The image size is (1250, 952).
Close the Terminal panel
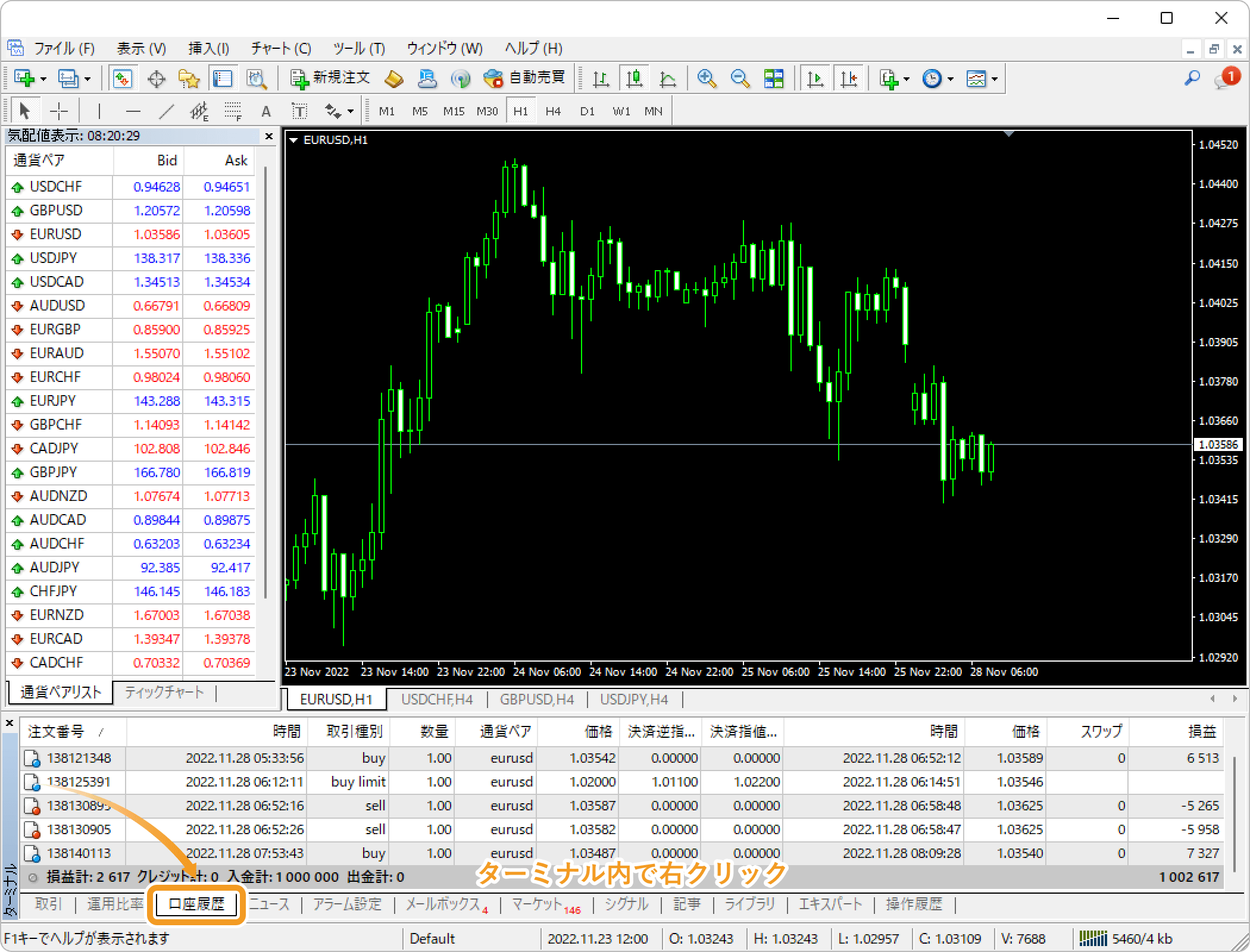point(10,724)
